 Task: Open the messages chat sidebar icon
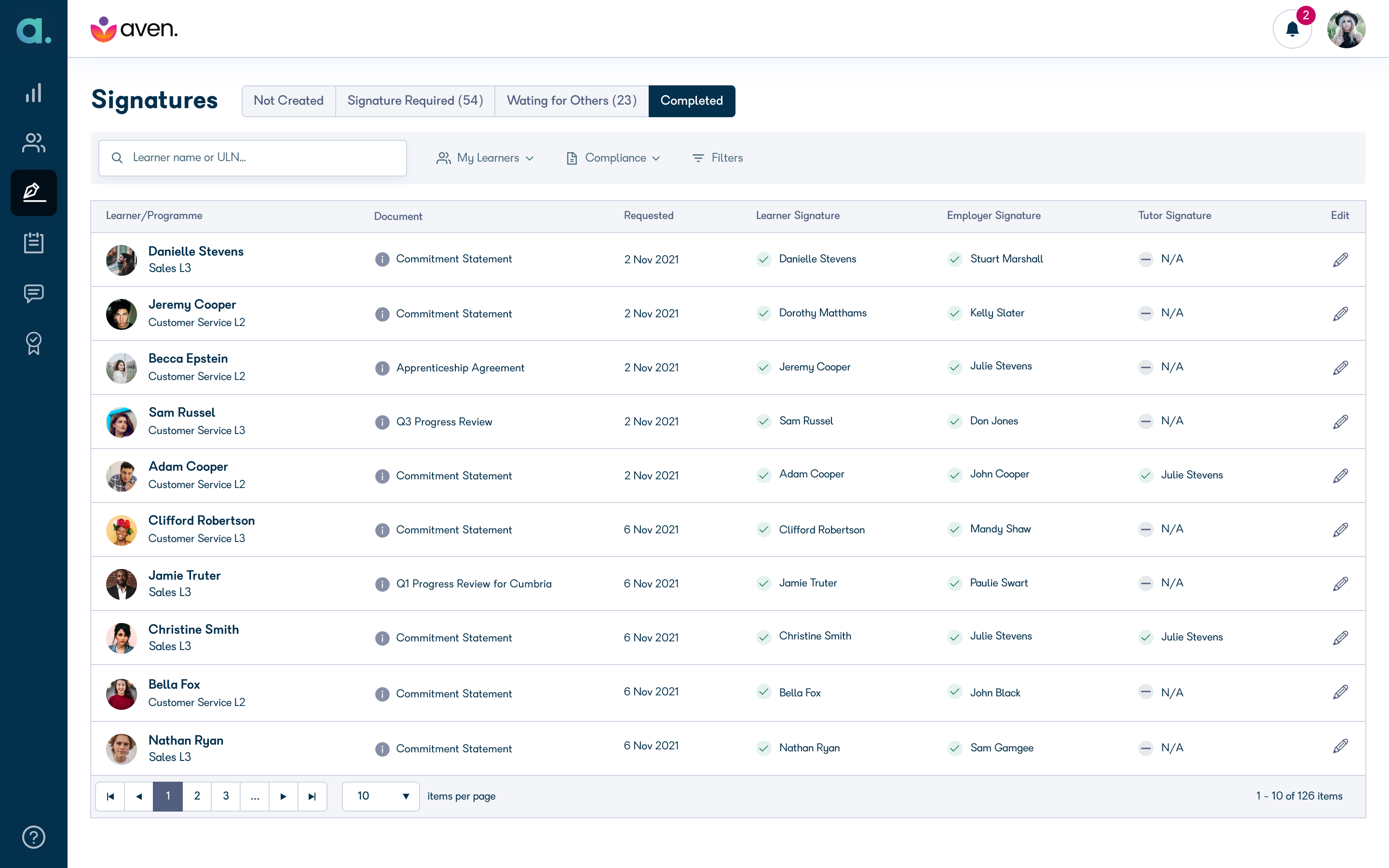(34, 293)
